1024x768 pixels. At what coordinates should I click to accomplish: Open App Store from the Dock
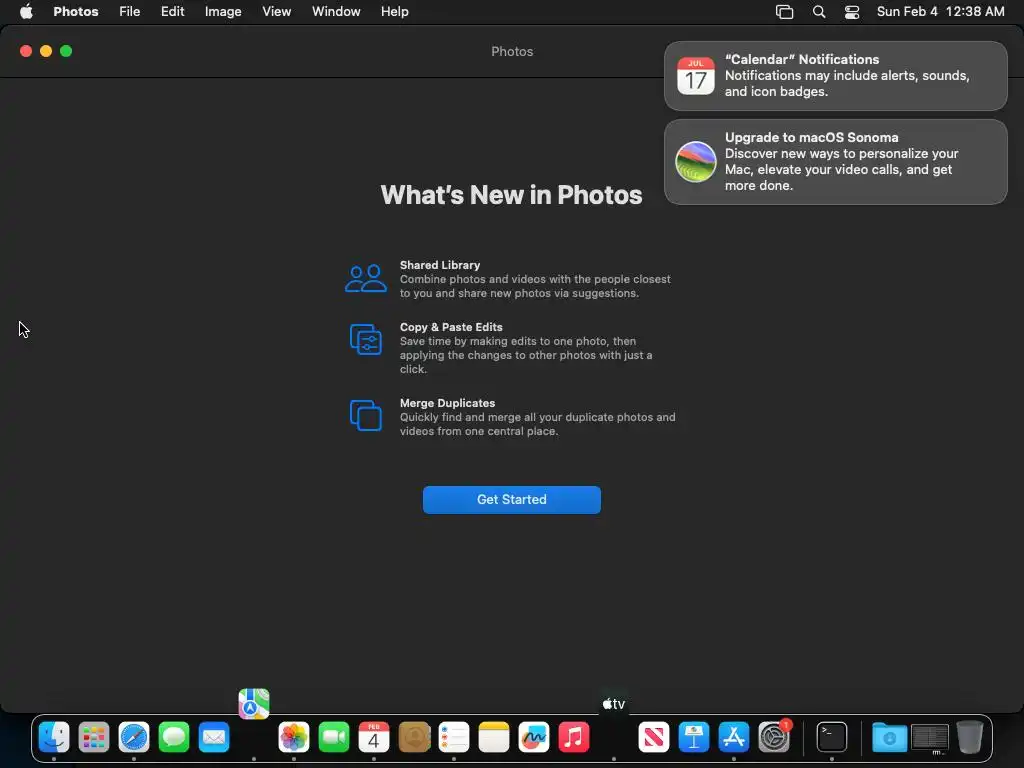pyautogui.click(x=734, y=737)
